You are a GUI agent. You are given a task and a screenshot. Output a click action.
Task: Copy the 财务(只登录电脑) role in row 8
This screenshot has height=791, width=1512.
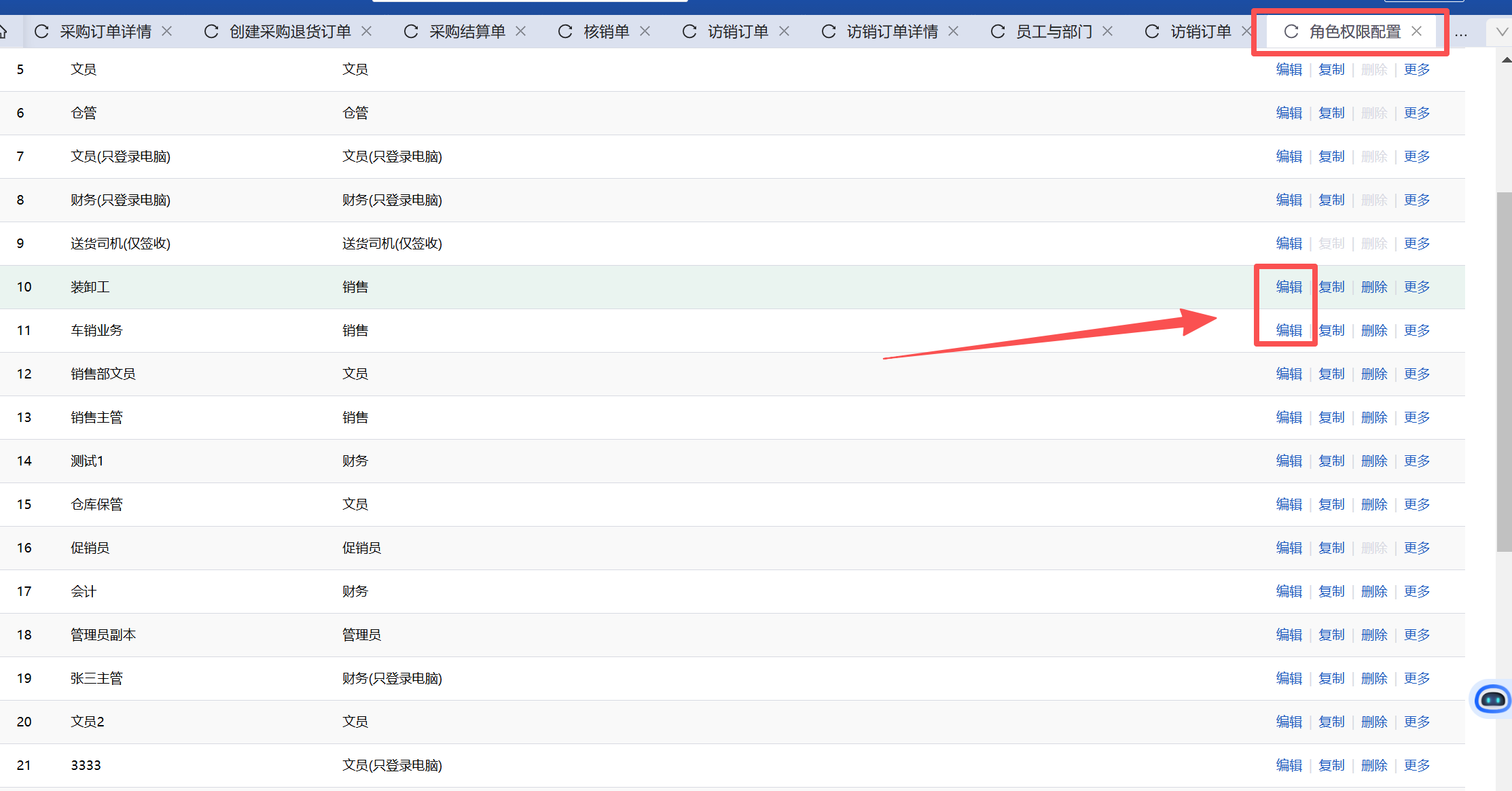coord(1331,200)
